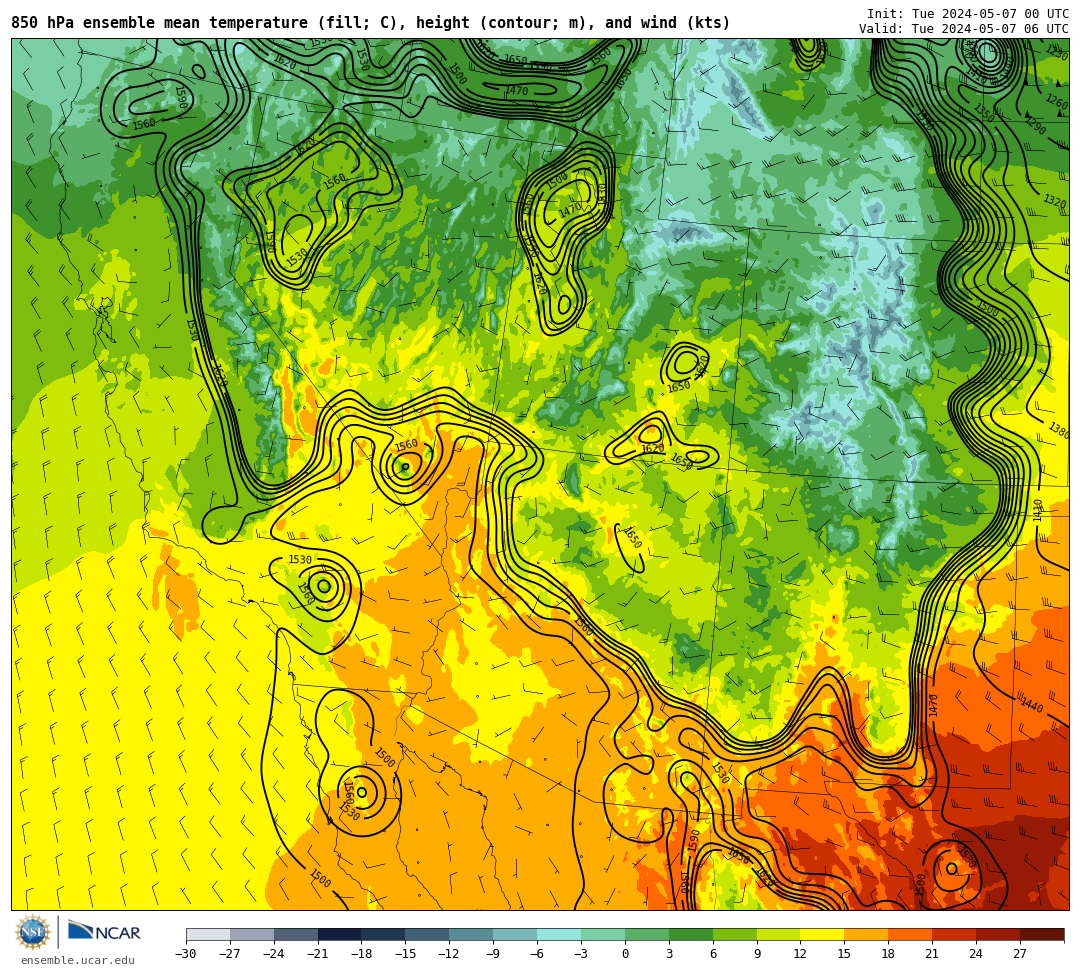Open the ensemble.ucar.edu link text

(78, 961)
